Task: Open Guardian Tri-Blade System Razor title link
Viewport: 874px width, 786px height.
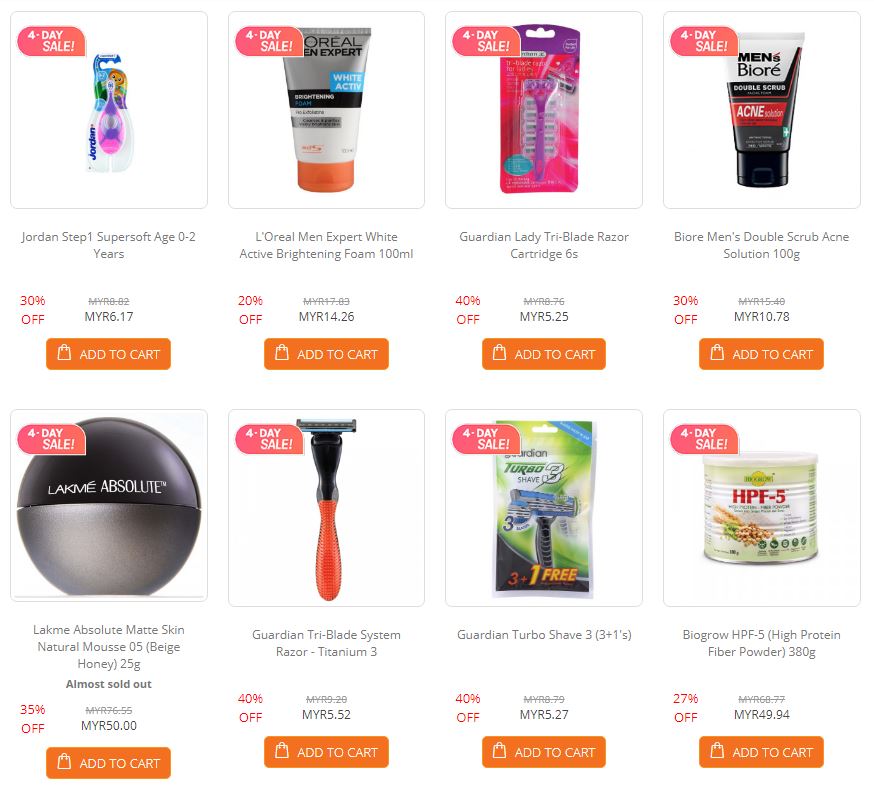Action: coord(326,643)
